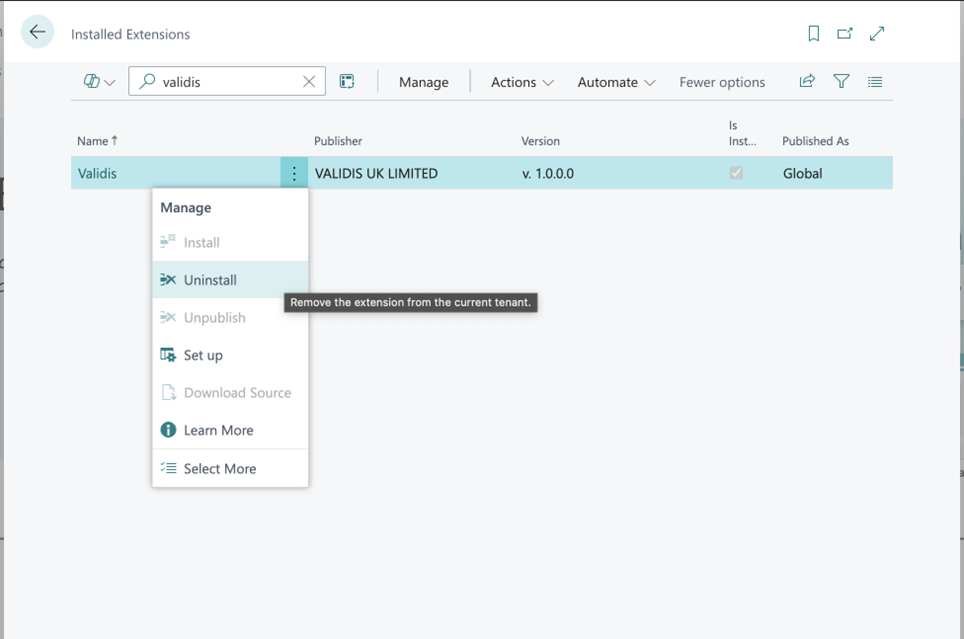The width and height of the screenshot is (964, 639).
Task: Click the Version column header
Action: click(540, 141)
